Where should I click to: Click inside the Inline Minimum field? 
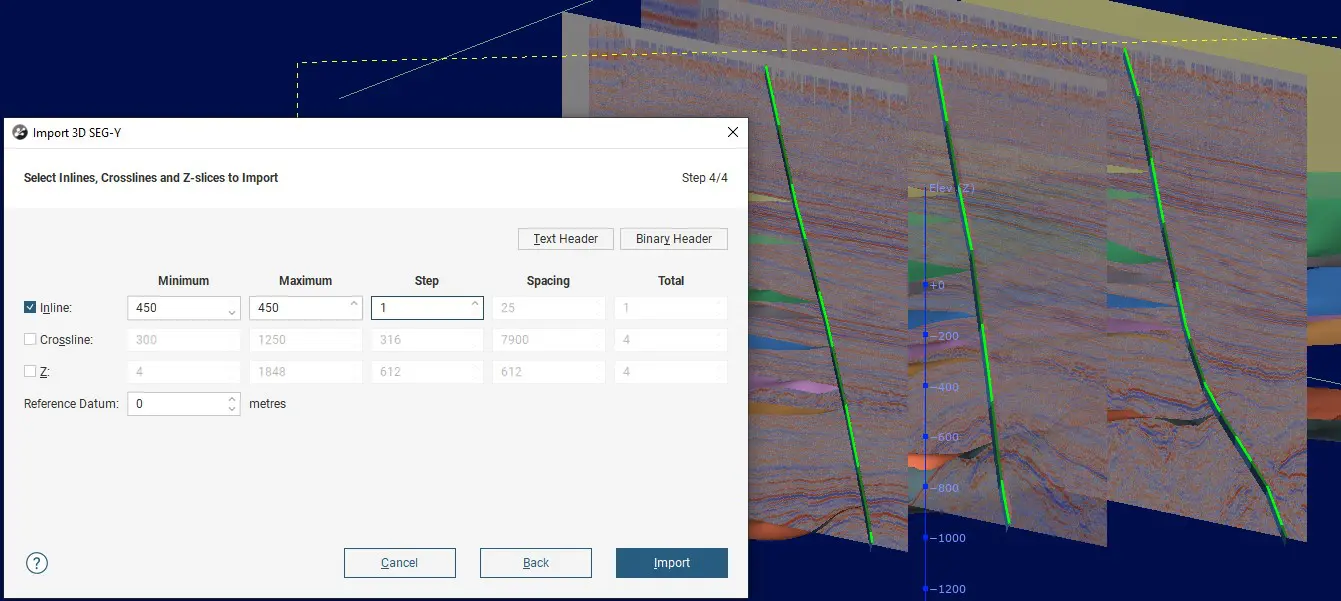pos(177,308)
